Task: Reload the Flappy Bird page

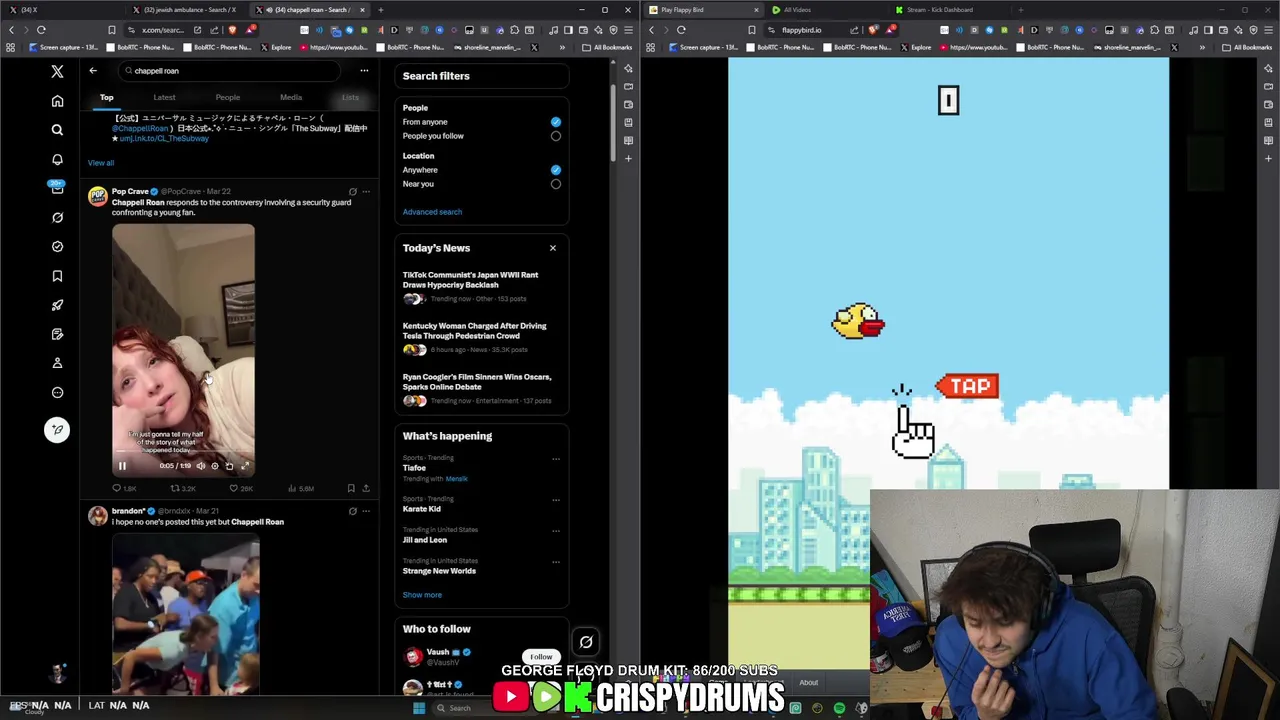Action: pyautogui.click(x=681, y=30)
